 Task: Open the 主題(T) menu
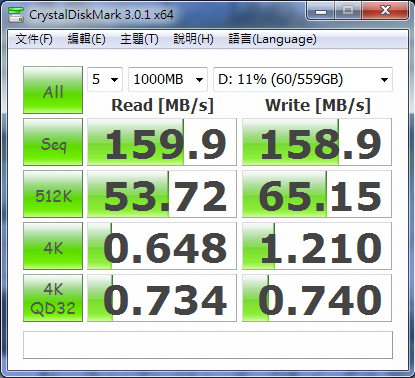[x=139, y=39]
